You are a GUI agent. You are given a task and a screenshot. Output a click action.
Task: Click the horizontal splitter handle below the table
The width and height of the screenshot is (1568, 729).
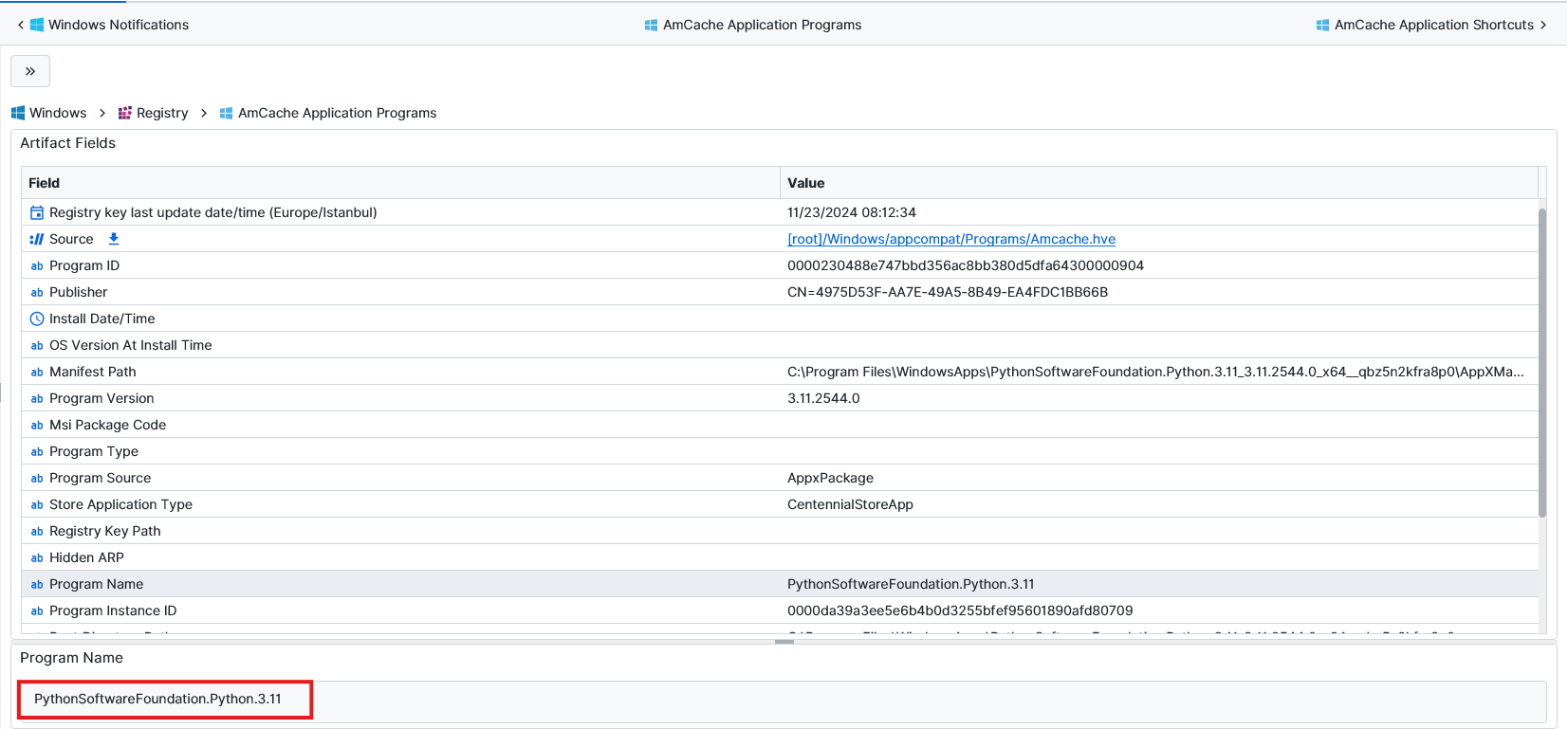tap(784, 642)
